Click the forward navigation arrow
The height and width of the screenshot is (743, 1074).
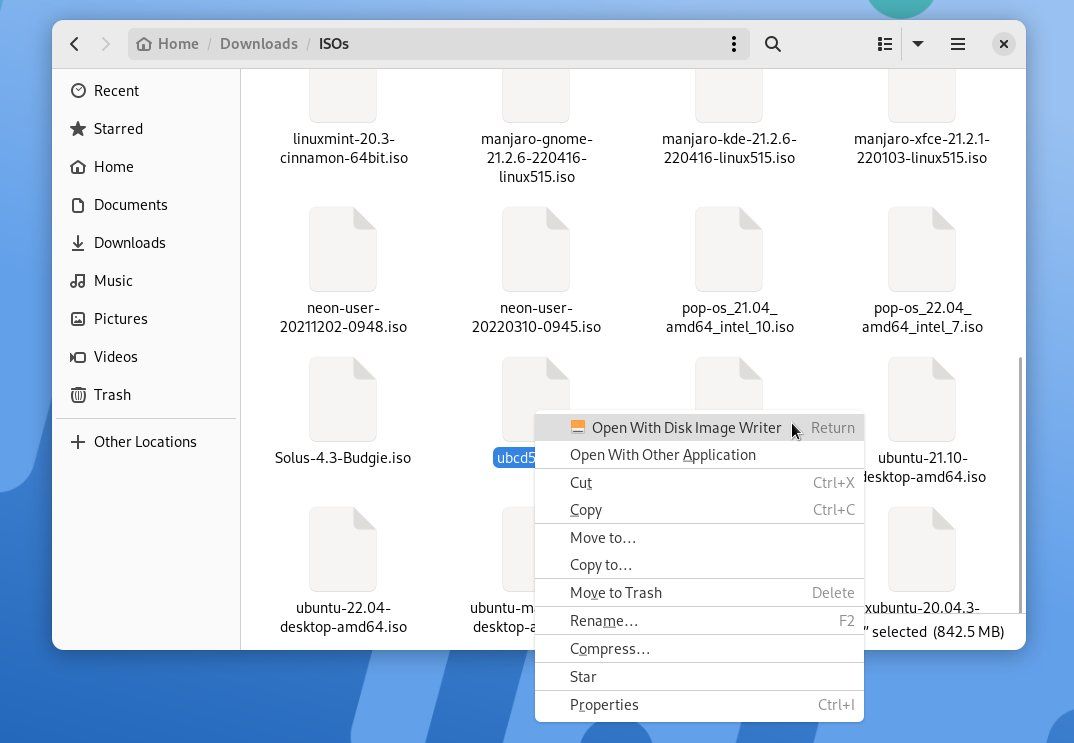coord(105,44)
